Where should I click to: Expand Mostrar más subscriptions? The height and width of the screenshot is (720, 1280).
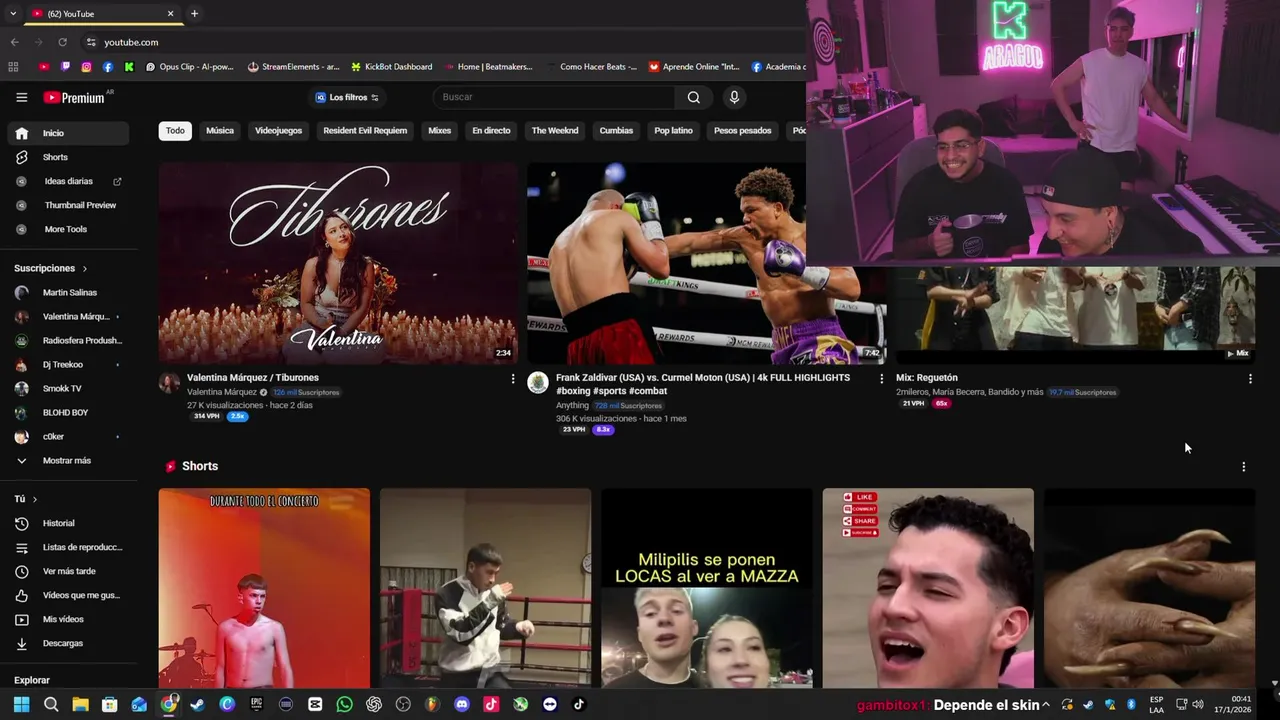pyautogui.click(x=69, y=461)
